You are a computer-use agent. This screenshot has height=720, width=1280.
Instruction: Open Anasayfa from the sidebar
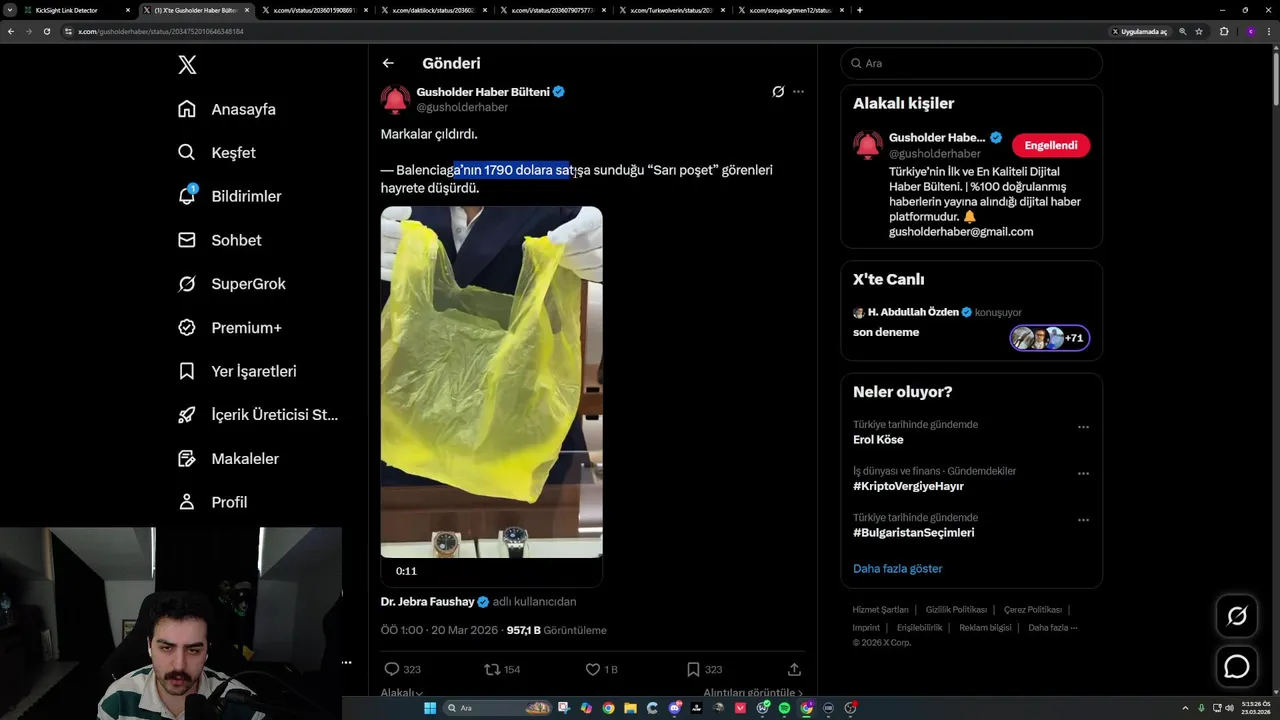coord(227,109)
